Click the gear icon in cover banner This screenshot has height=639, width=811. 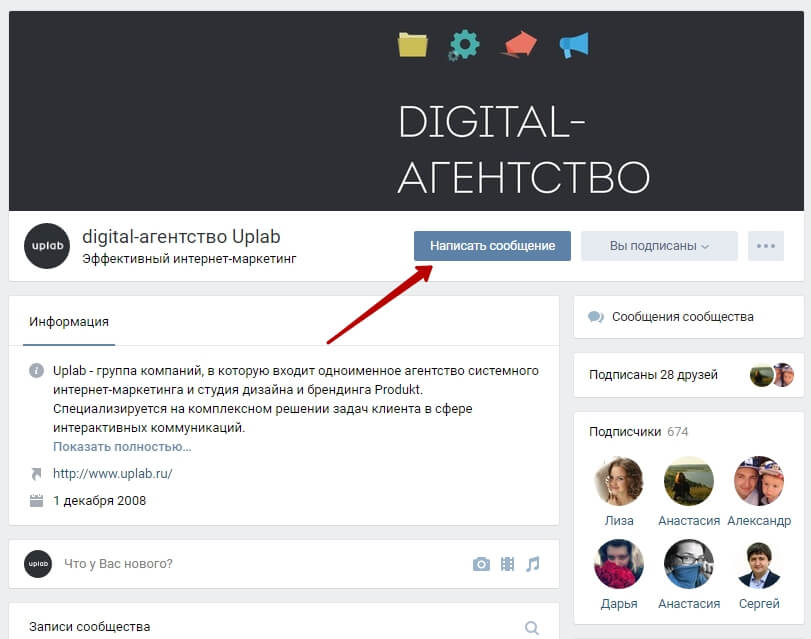pyautogui.click(x=464, y=45)
